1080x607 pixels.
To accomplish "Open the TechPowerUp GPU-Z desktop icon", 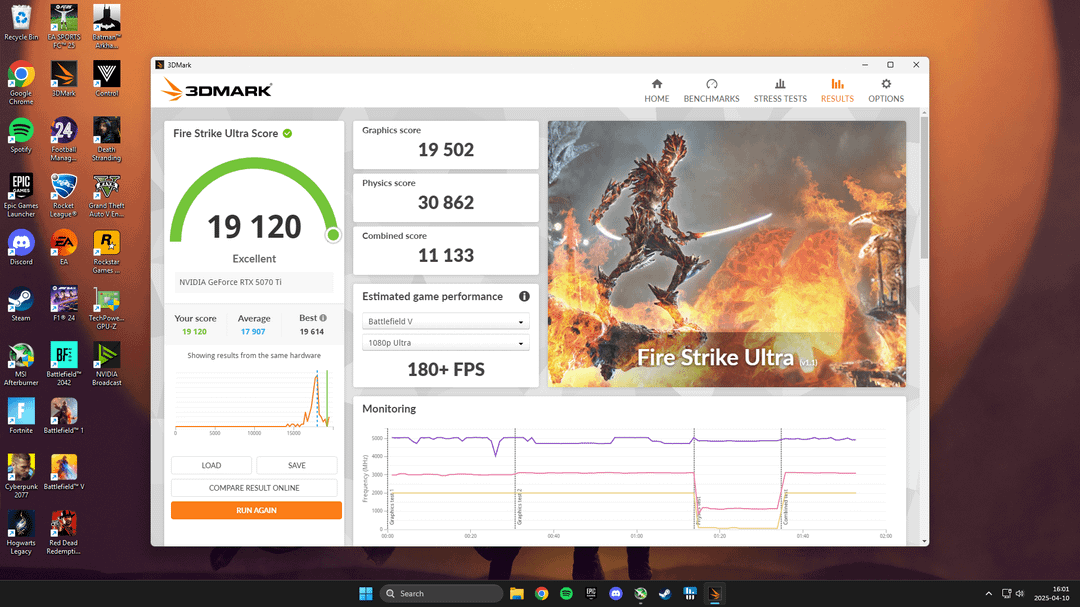I will [106, 309].
